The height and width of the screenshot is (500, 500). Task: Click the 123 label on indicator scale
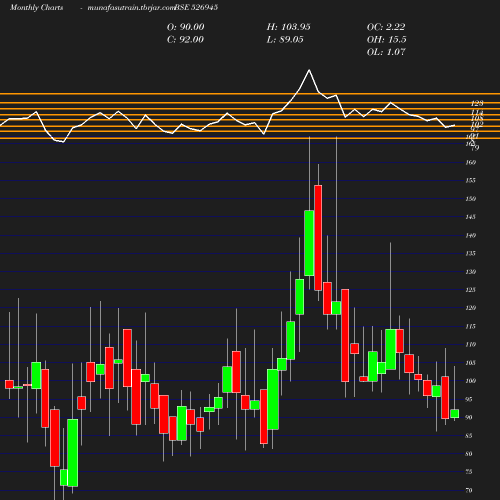(x=477, y=104)
